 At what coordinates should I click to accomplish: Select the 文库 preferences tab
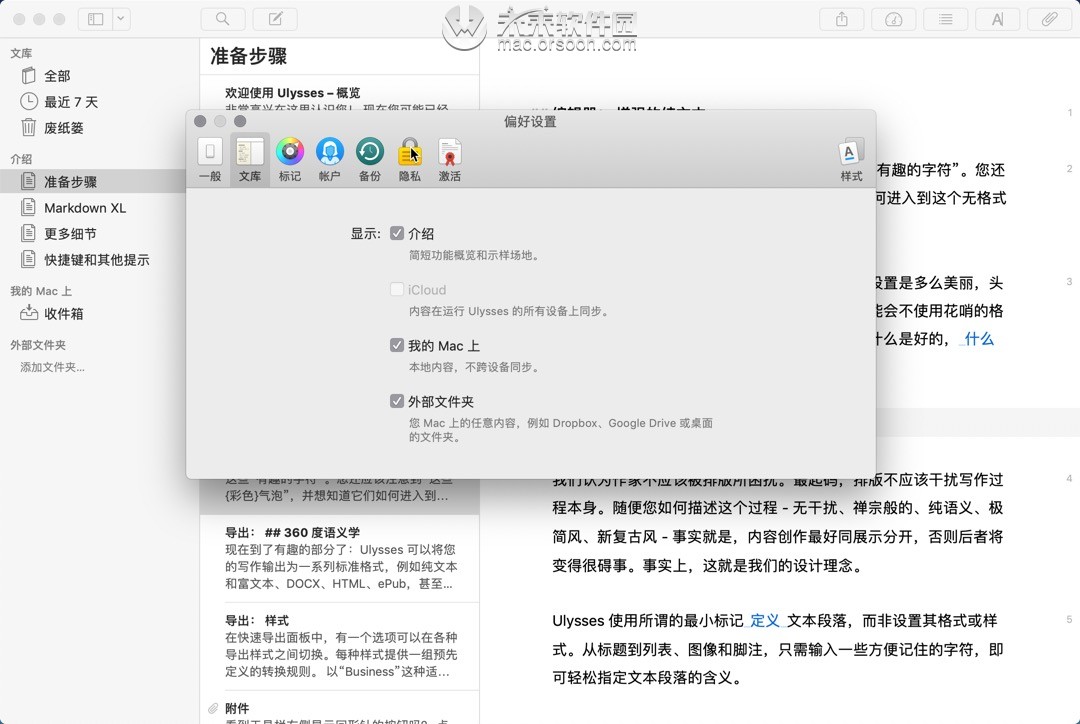coord(250,159)
